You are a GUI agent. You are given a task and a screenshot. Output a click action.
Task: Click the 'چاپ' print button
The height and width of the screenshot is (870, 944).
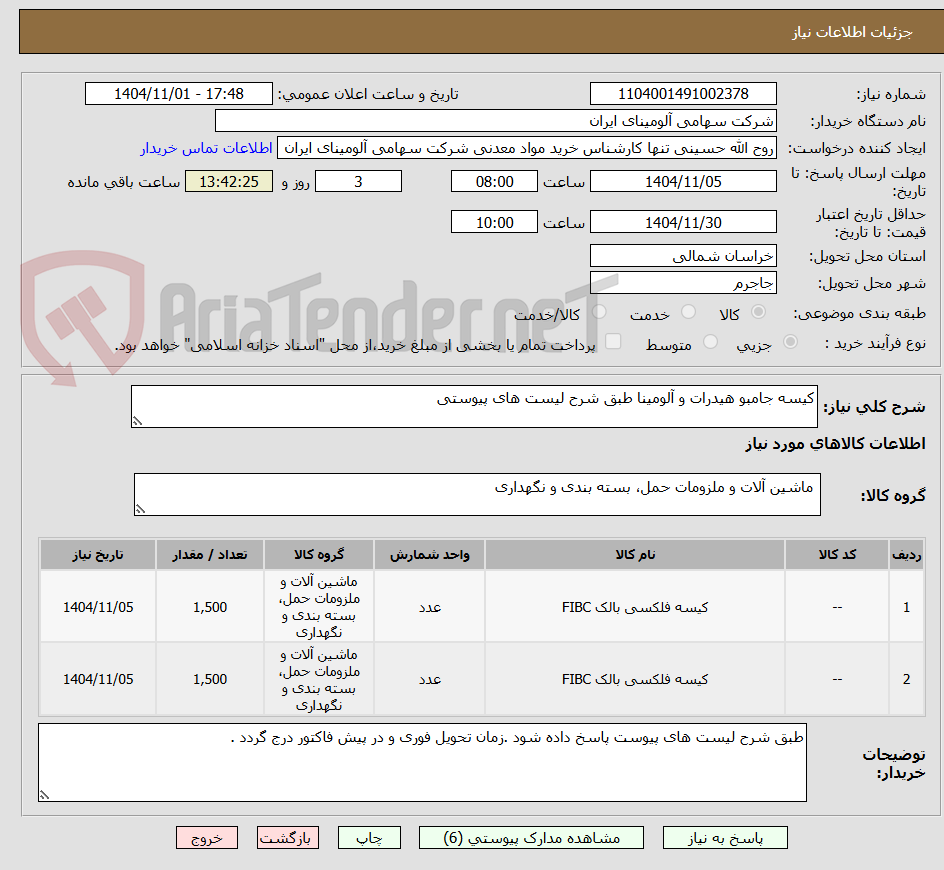[x=369, y=837]
